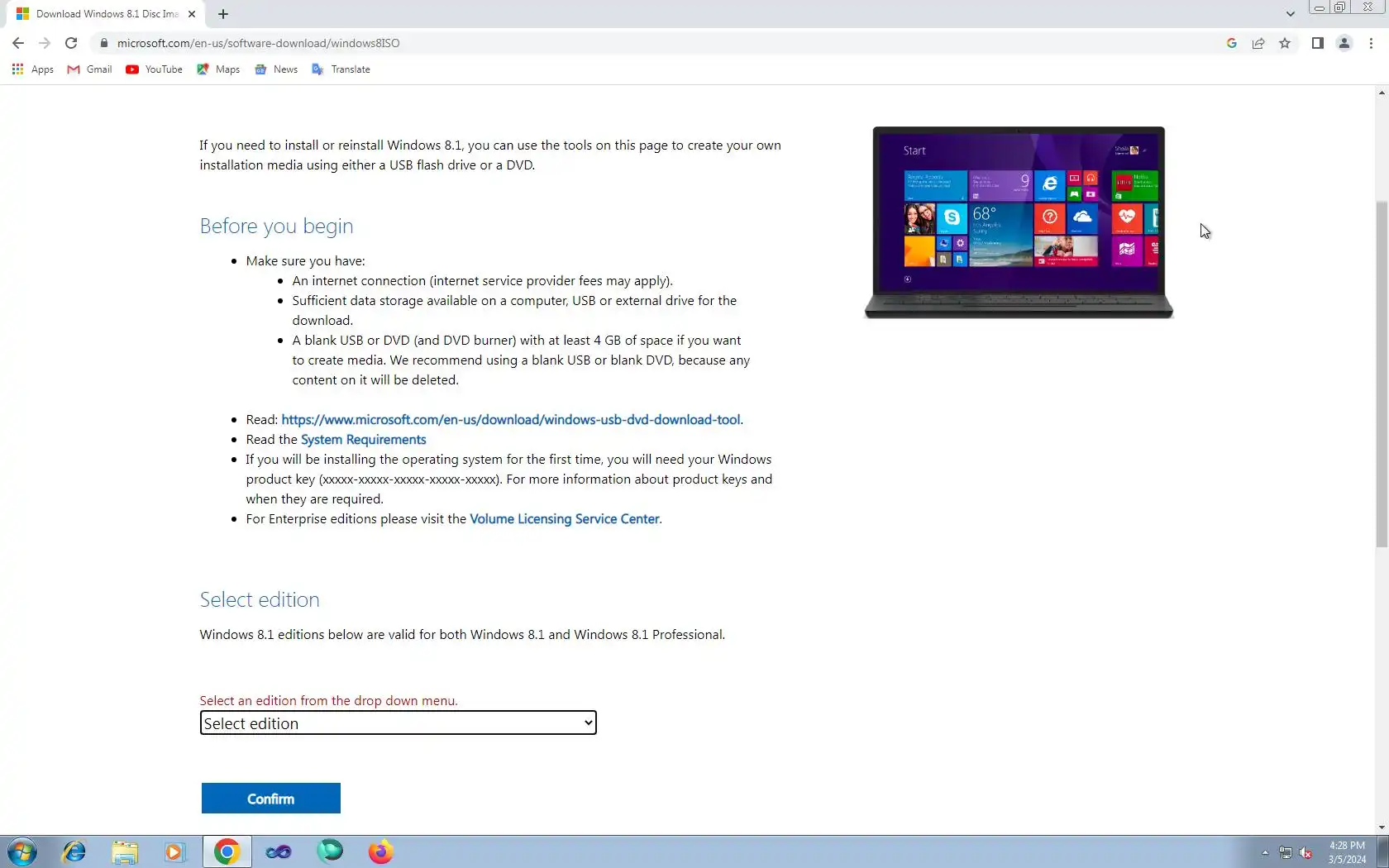1389x868 pixels.
Task: Open the tab search dropdown arrow
Action: point(1290,14)
